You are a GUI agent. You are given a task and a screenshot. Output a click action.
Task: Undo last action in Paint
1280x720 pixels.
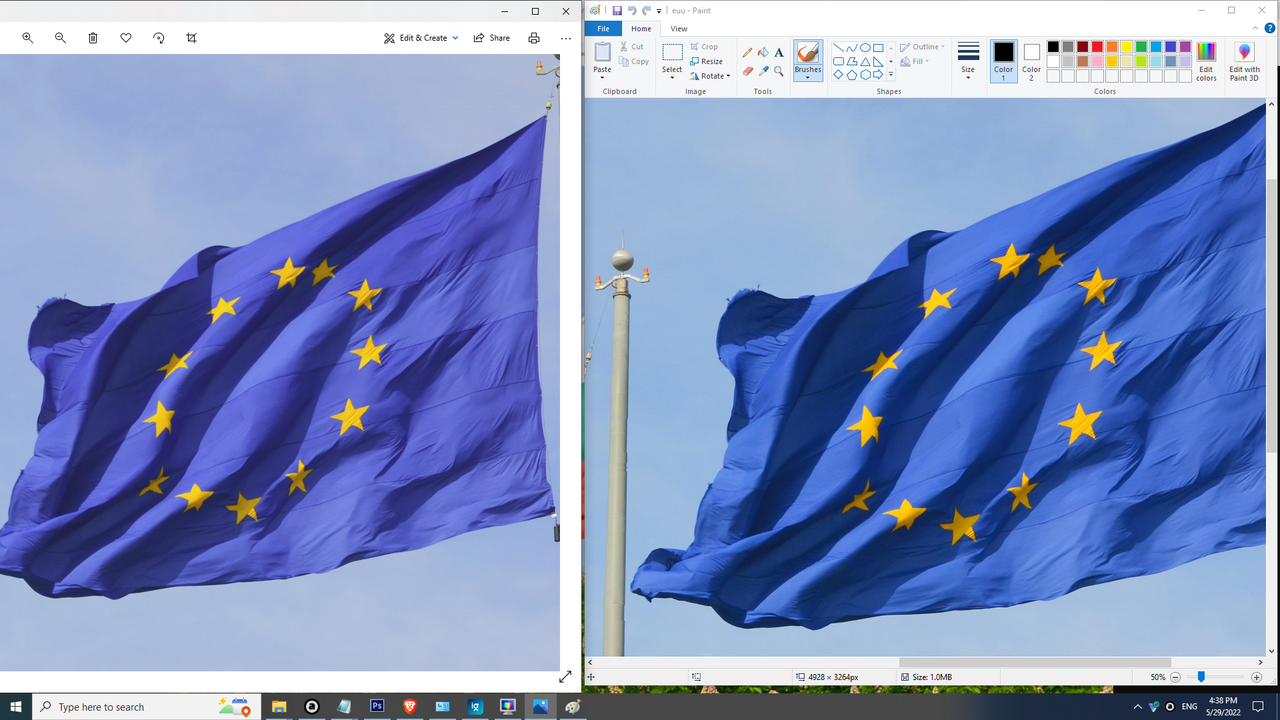click(x=631, y=10)
